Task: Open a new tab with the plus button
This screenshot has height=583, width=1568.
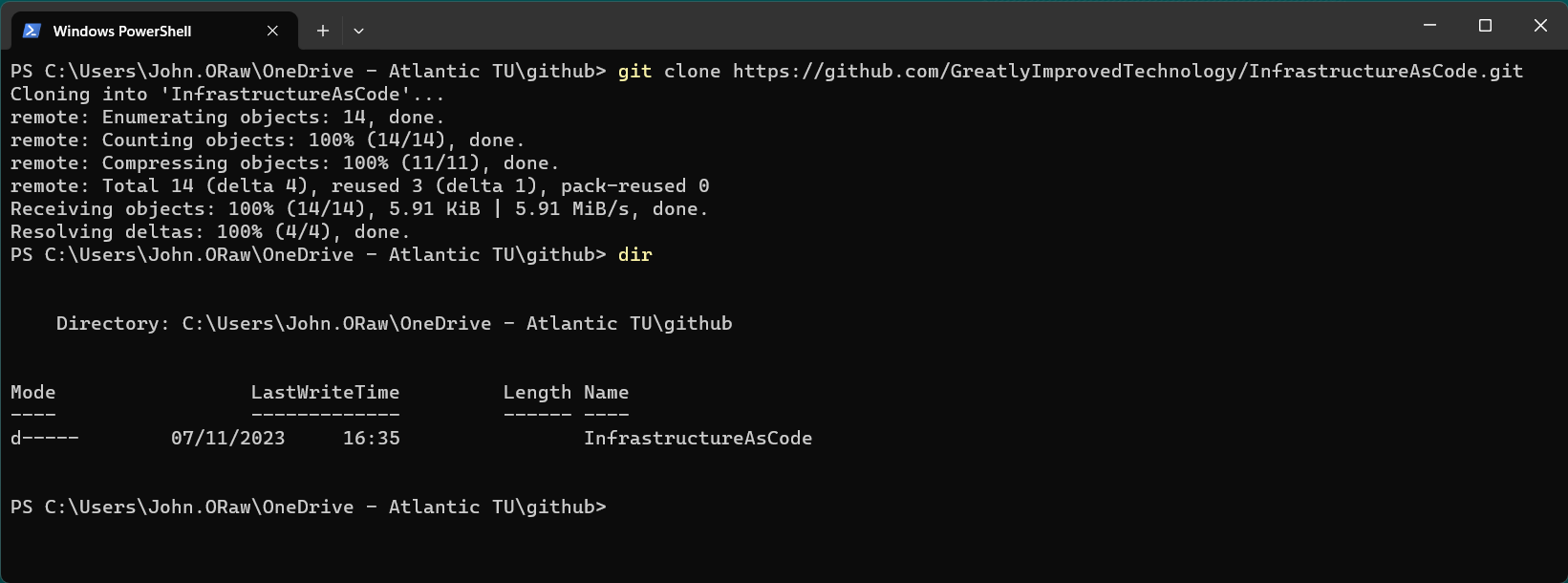Action: [x=323, y=31]
